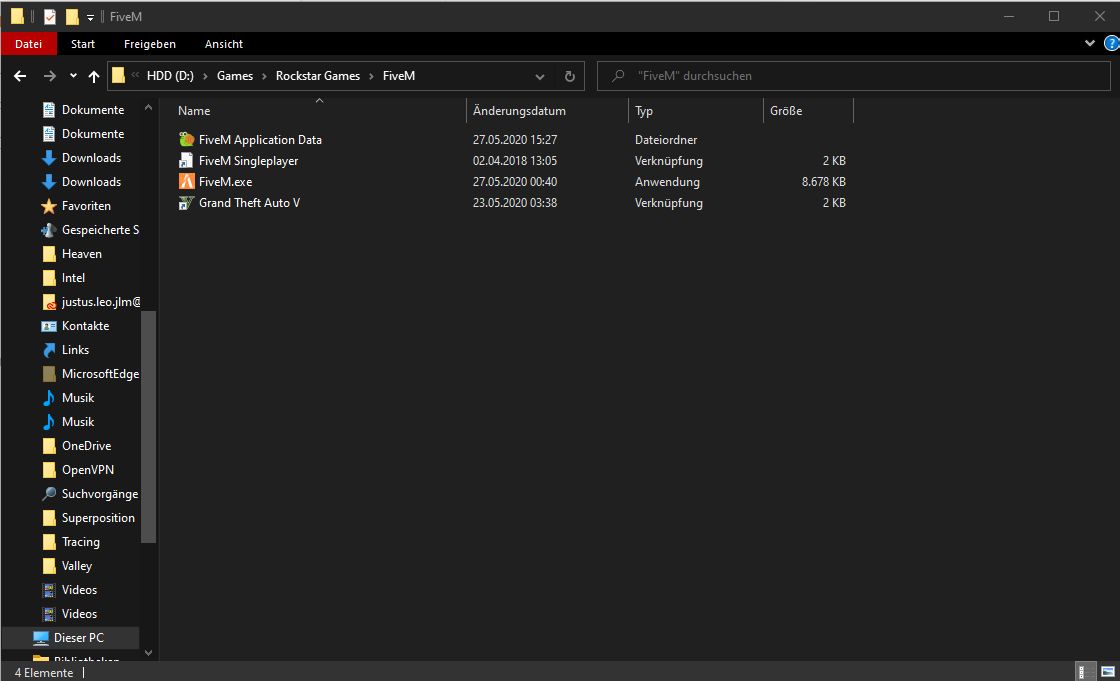Open the Quick Access Toolbar customize dropdown
The width and height of the screenshot is (1120, 681).
click(x=90, y=17)
